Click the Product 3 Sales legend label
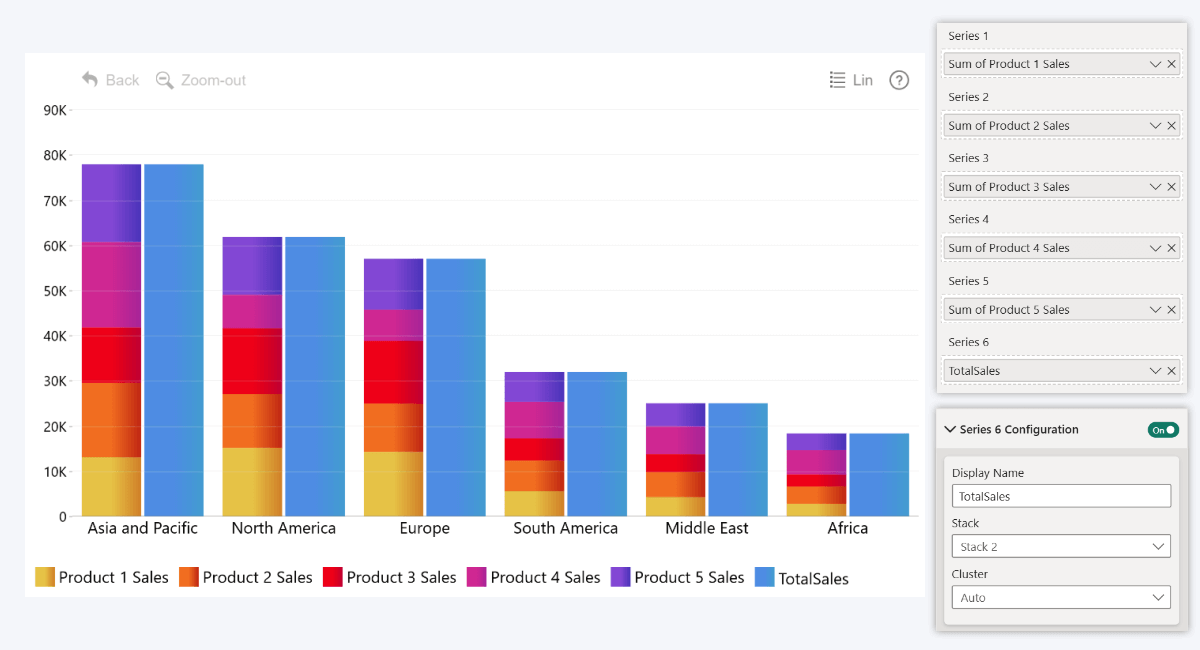 [x=401, y=577]
